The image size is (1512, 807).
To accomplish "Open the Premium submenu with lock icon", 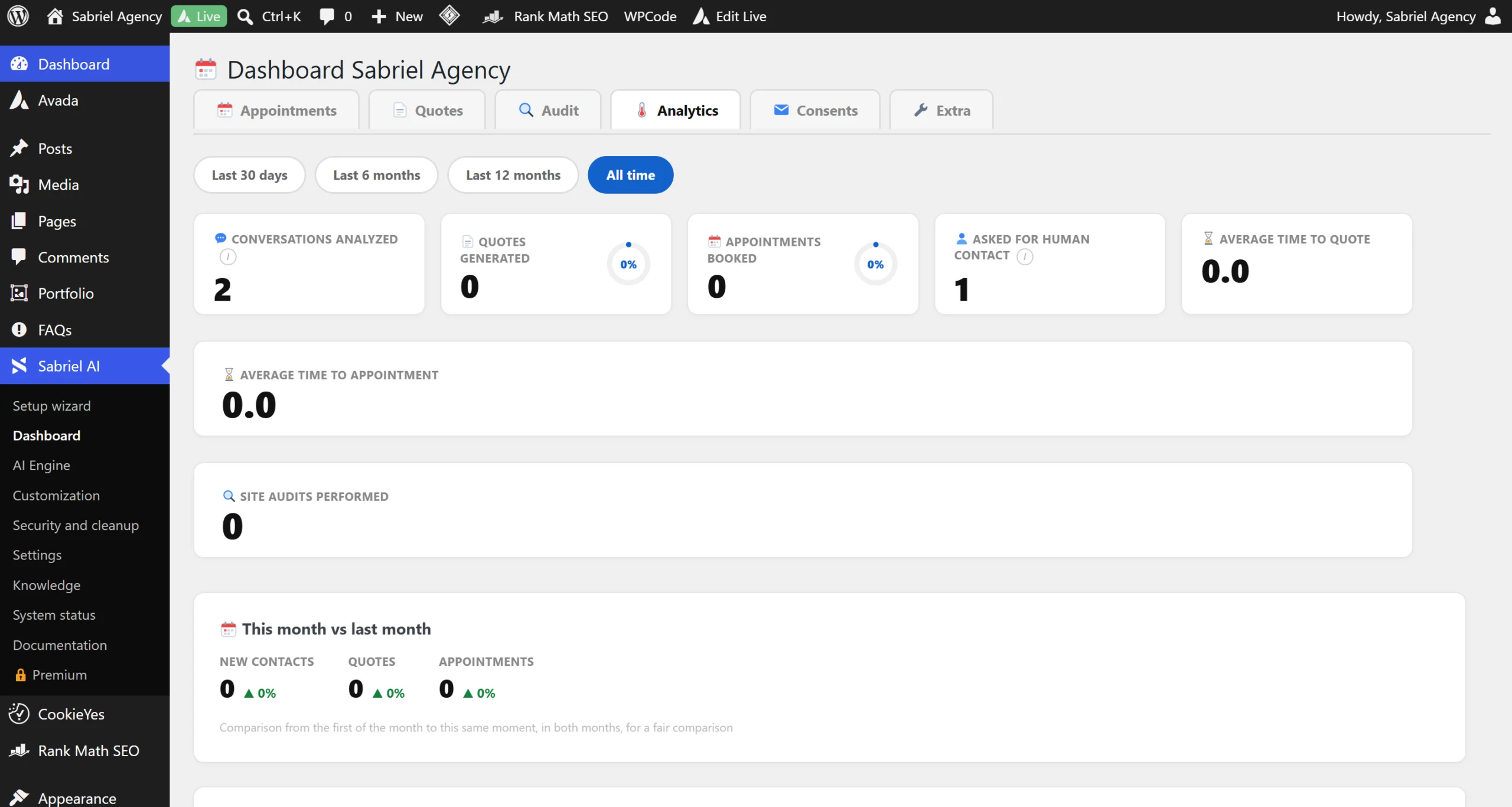I will [51, 675].
